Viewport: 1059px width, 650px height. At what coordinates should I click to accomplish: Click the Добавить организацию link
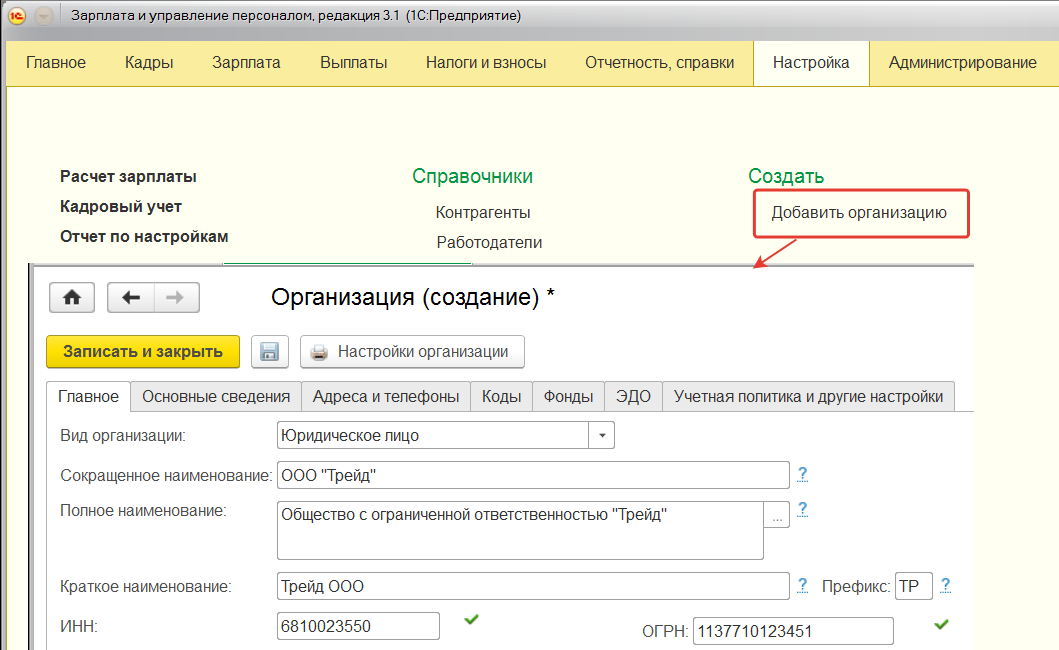click(x=858, y=212)
